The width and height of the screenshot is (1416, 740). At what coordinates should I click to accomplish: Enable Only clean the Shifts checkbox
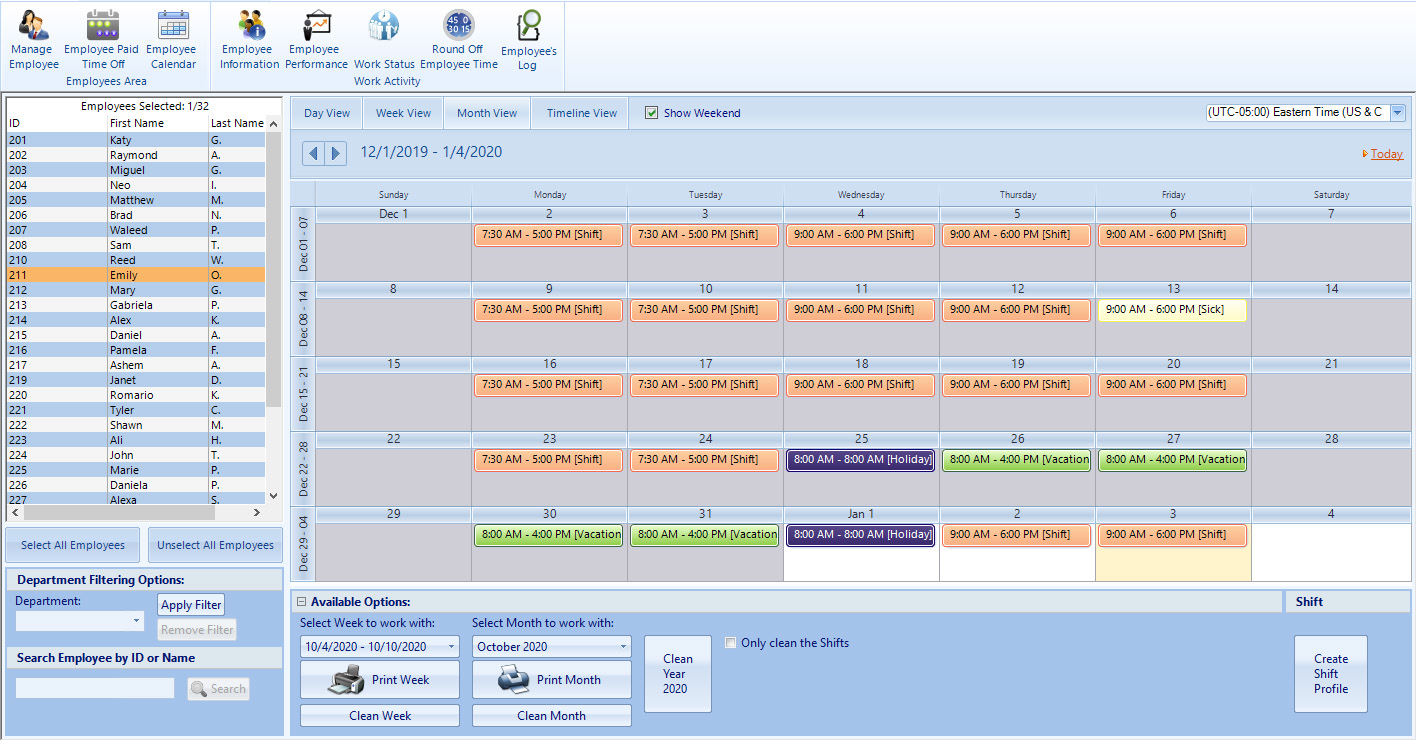point(731,643)
